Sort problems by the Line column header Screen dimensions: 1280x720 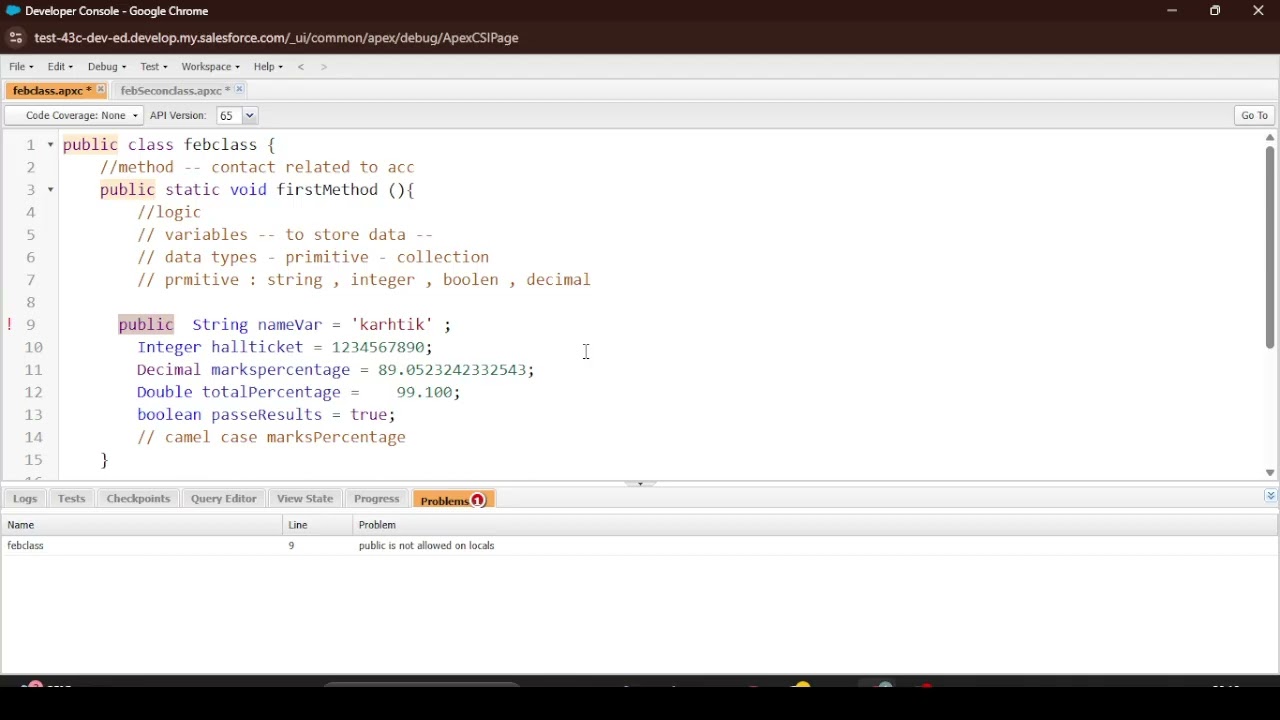pyautogui.click(x=318, y=525)
